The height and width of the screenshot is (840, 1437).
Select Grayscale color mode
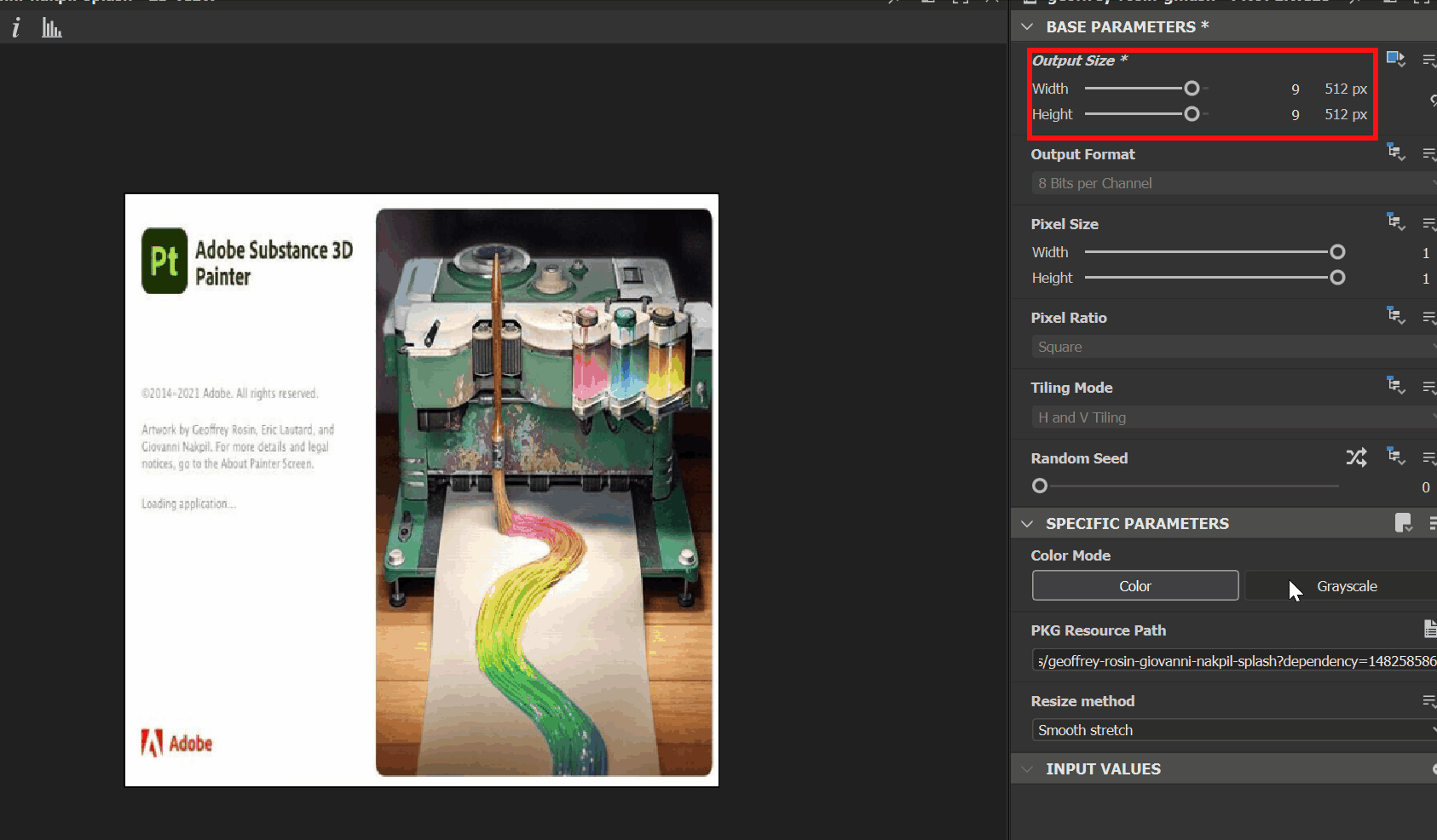[x=1342, y=586]
